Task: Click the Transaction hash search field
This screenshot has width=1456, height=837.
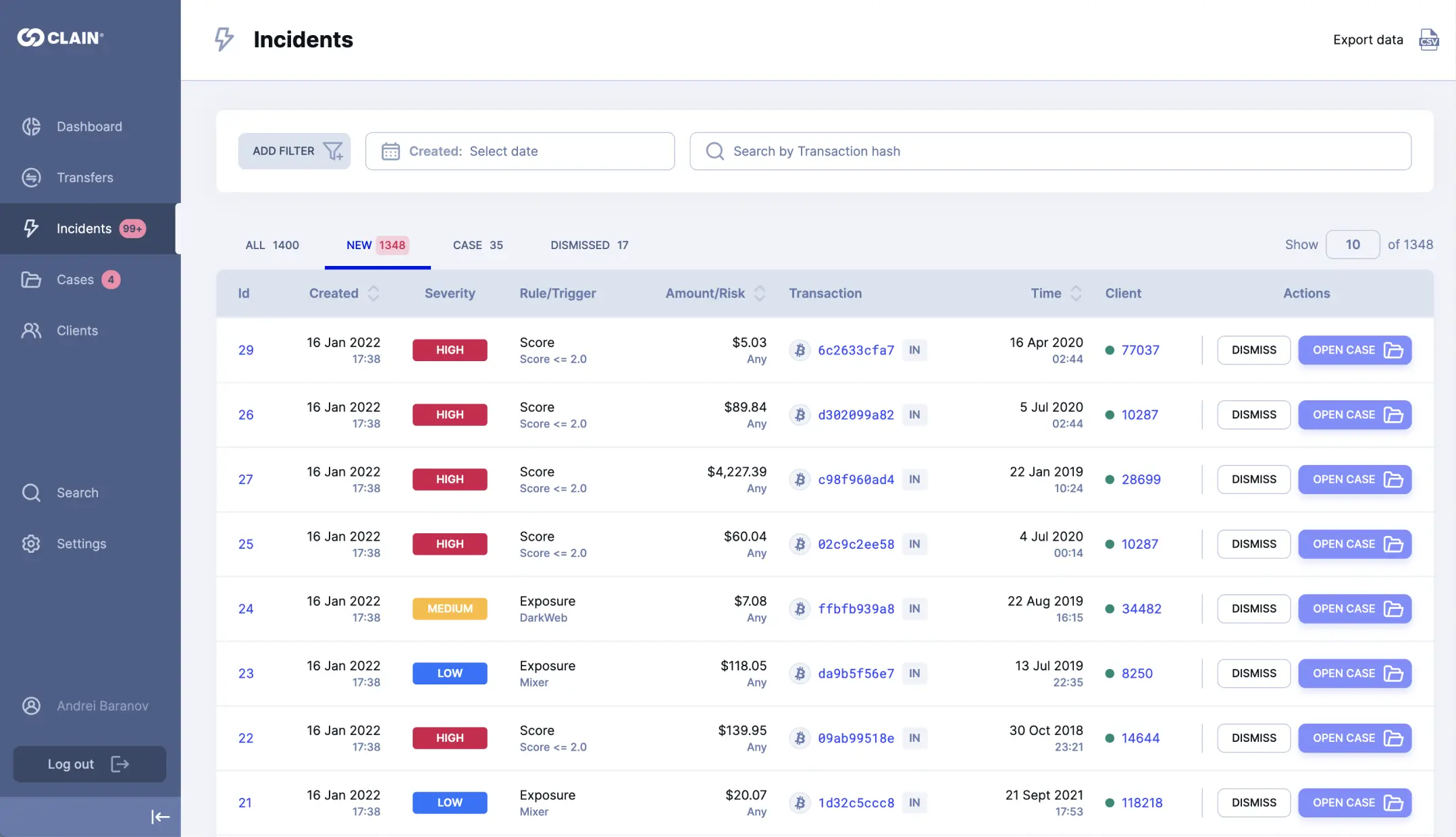Action: point(1050,151)
